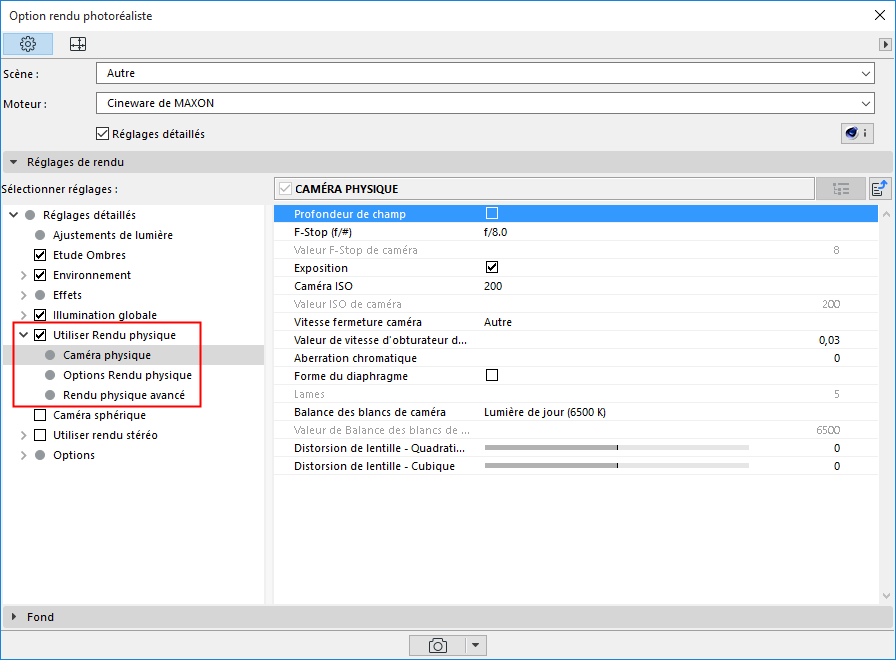The width and height of the screenshot is (896, 660).
Task: Adjust the Distorsion de lentille Quadratique slider
Action: [x=617, y=447]
